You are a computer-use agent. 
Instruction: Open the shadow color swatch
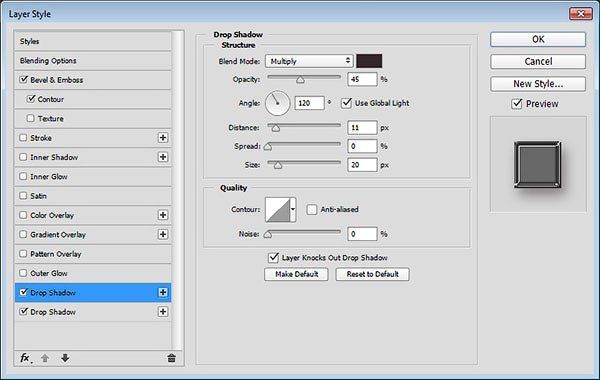click(369, 61)
